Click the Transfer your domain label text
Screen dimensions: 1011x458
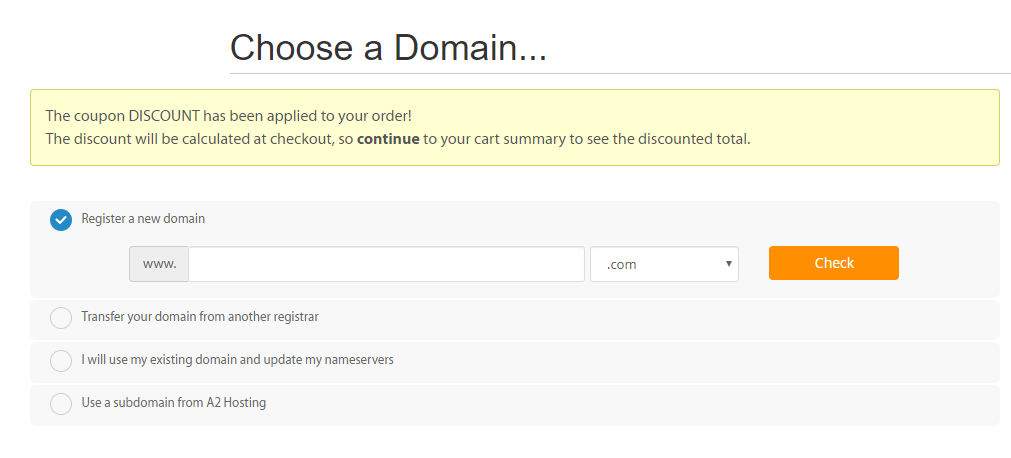pos(200,317)
